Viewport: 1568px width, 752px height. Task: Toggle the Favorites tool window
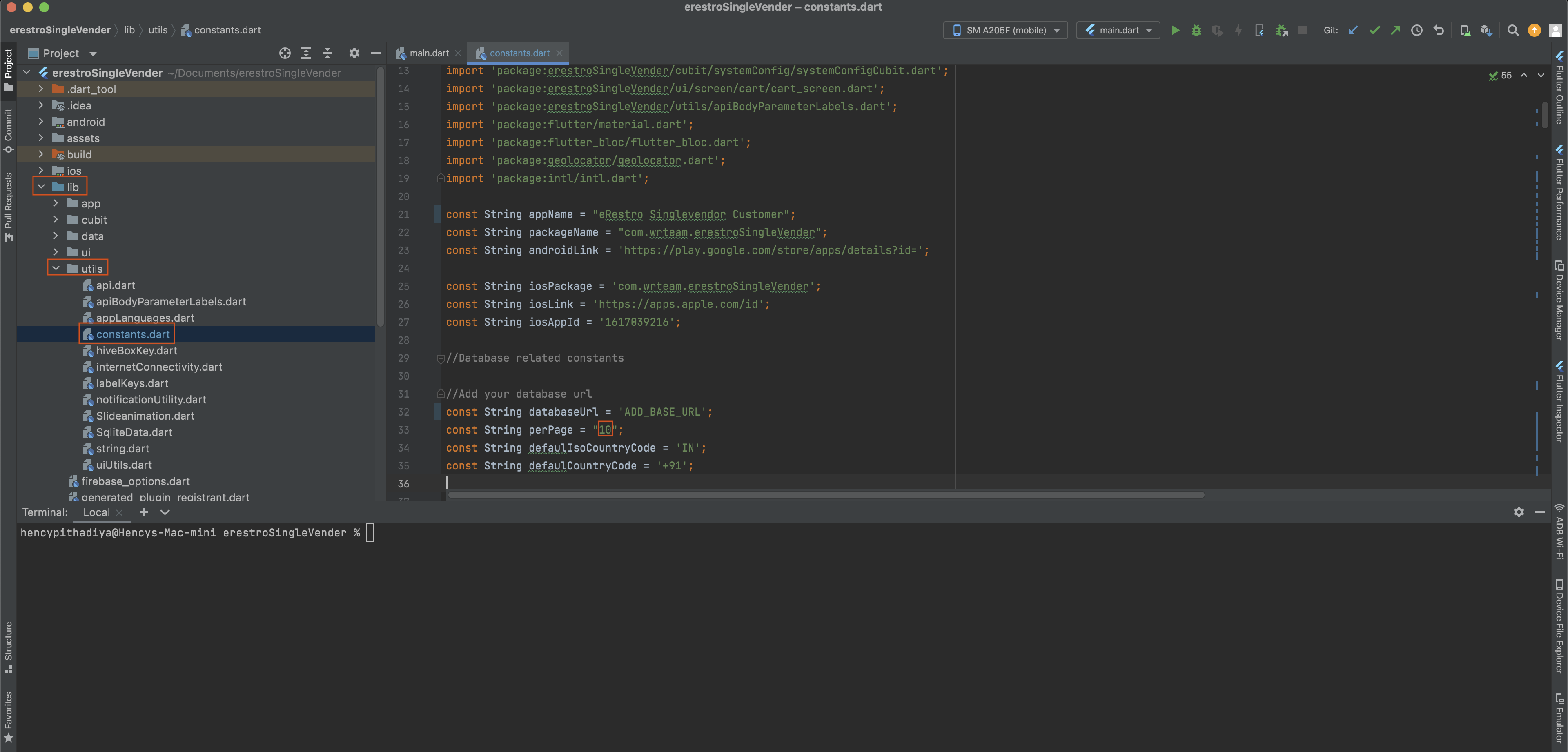pyautogui.click(x=9, y=717)
